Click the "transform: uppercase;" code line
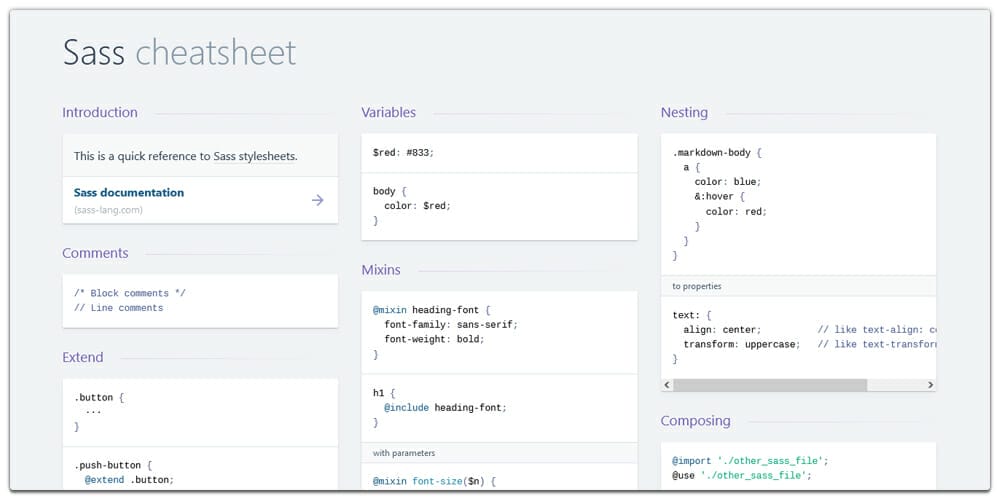 741,344
